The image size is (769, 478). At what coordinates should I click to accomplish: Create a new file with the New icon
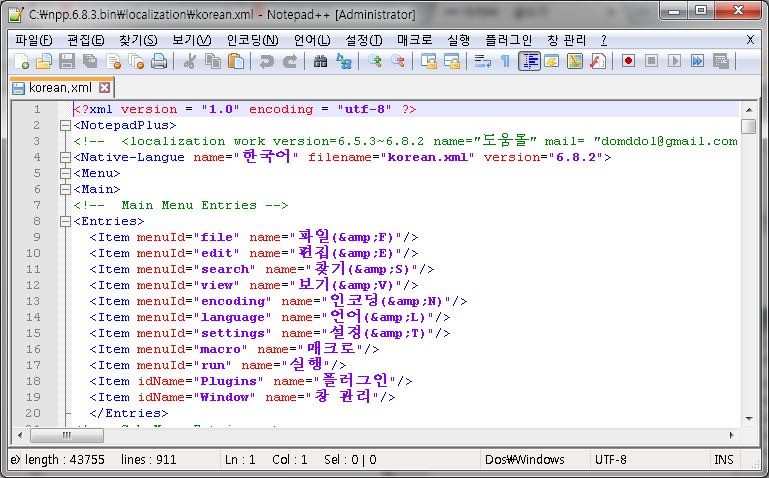[22, 61]
